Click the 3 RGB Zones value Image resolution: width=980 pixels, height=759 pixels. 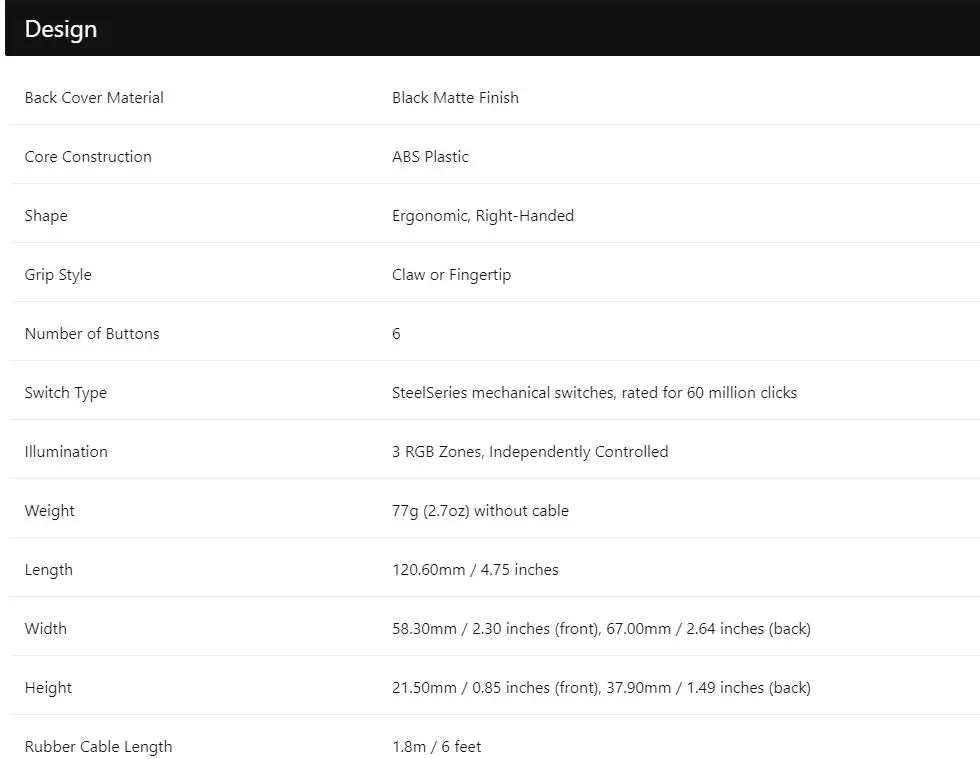(530, 451)
